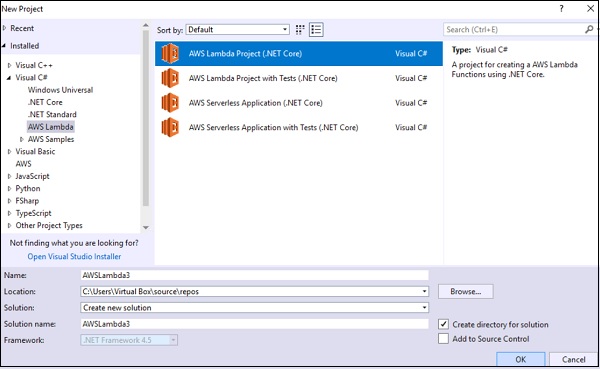
Task: Open the Sort by dropdown
Action: pos(238,29)
